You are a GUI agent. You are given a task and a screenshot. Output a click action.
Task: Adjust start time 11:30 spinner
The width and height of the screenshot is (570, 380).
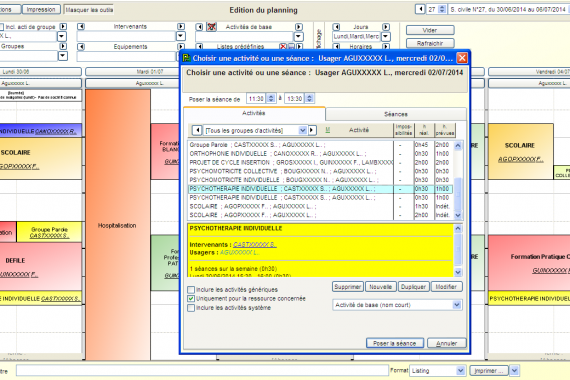coord(271,99)
